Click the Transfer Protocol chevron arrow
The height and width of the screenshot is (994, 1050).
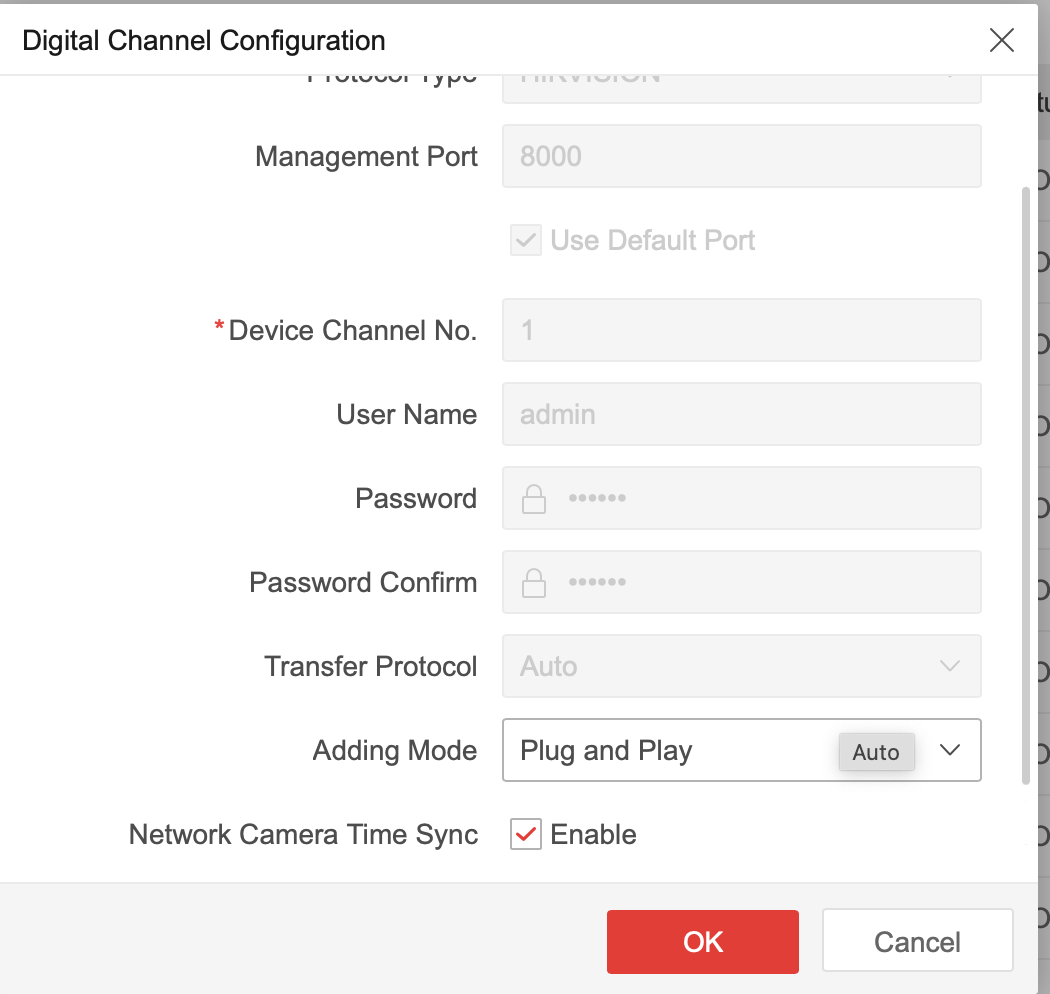coord(950,666)
